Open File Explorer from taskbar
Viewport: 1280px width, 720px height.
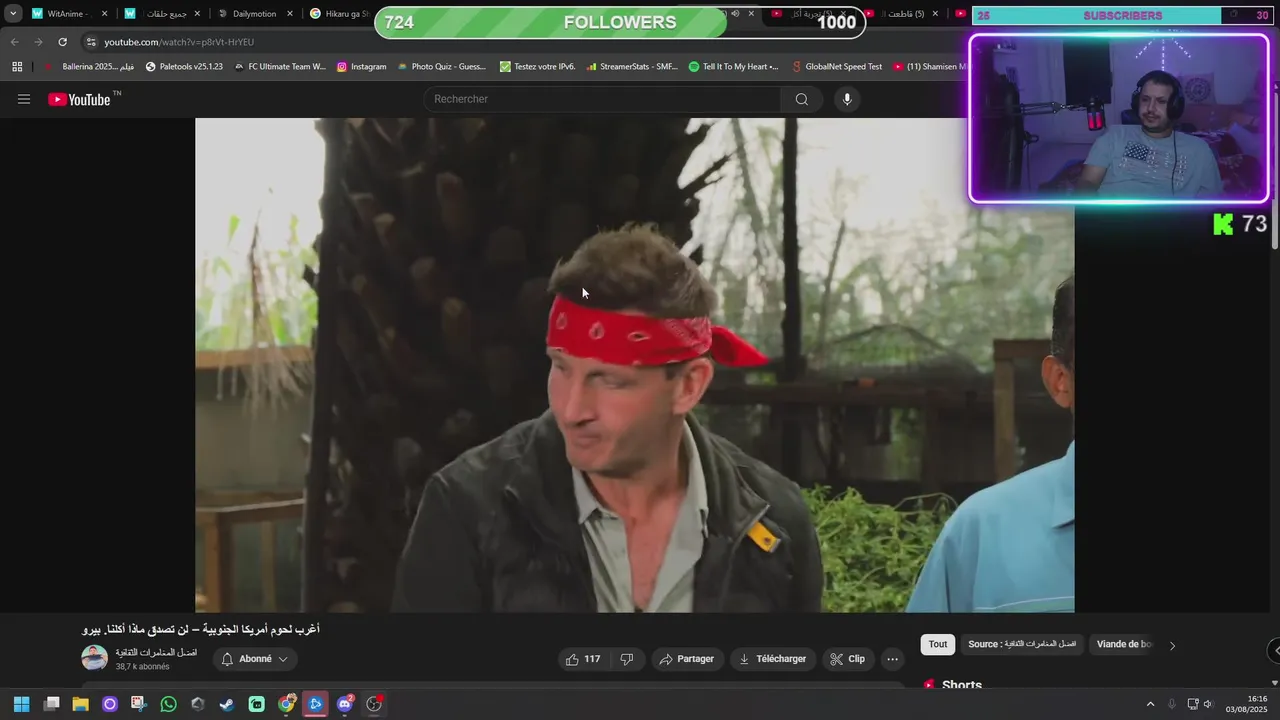pos(81,704)
